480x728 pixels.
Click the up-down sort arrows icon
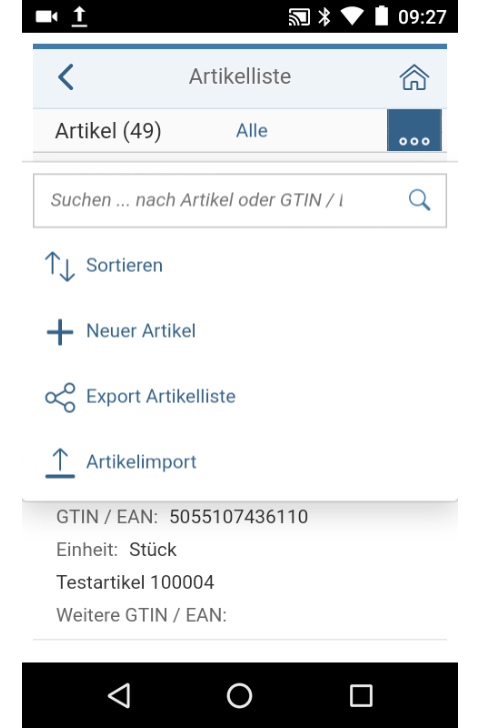(60, 266)
